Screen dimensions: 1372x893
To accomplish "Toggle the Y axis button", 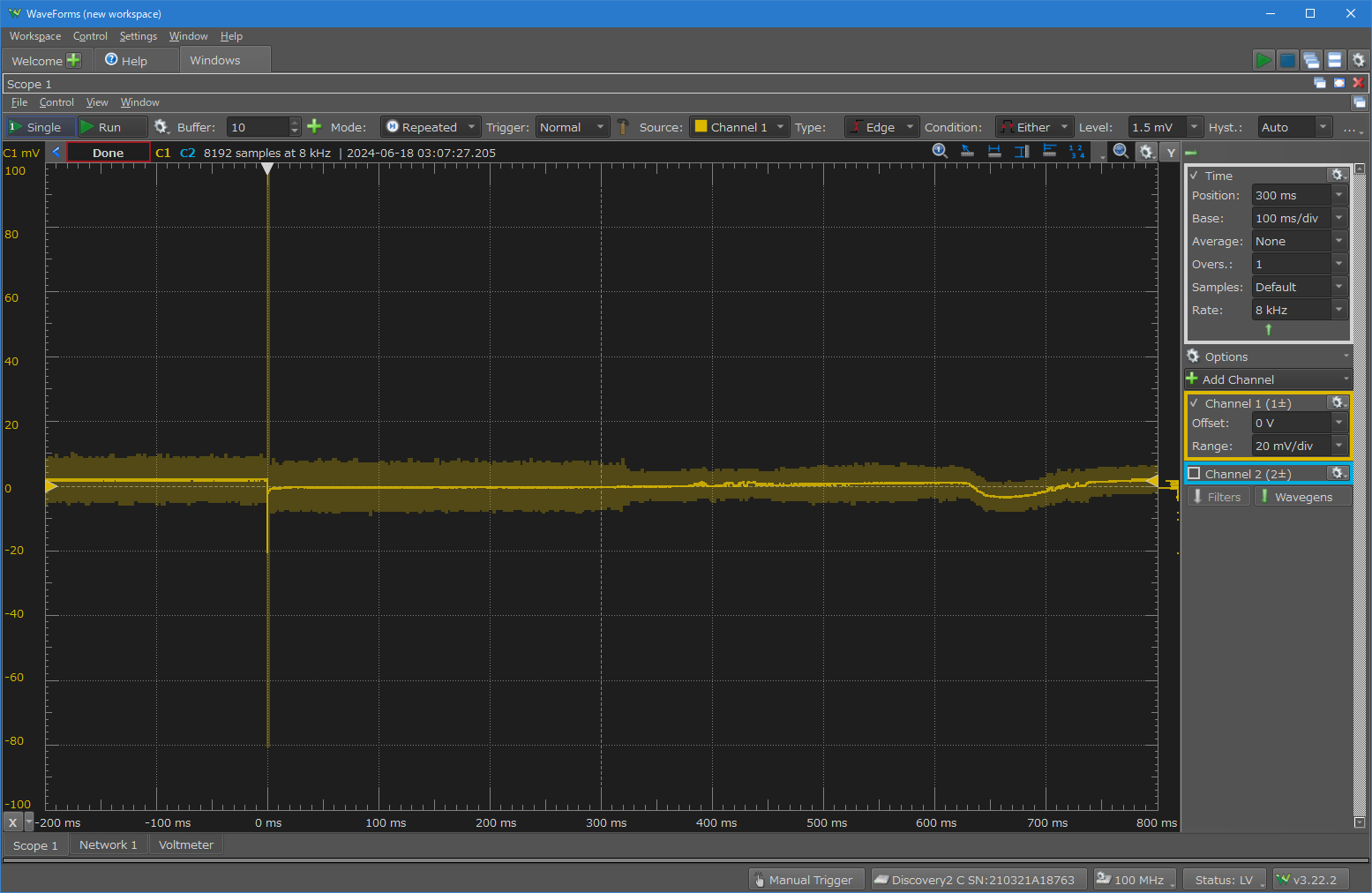I will click(x=1171, y=153).
